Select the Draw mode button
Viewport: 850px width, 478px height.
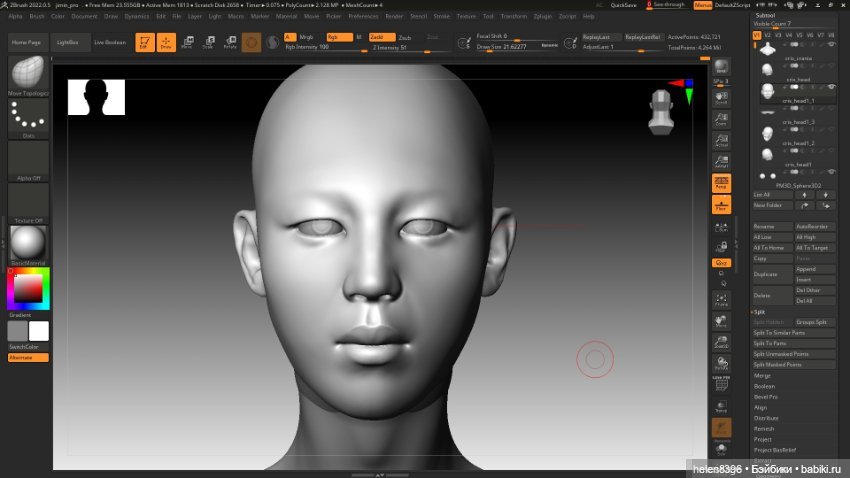(x=165, y=42)
